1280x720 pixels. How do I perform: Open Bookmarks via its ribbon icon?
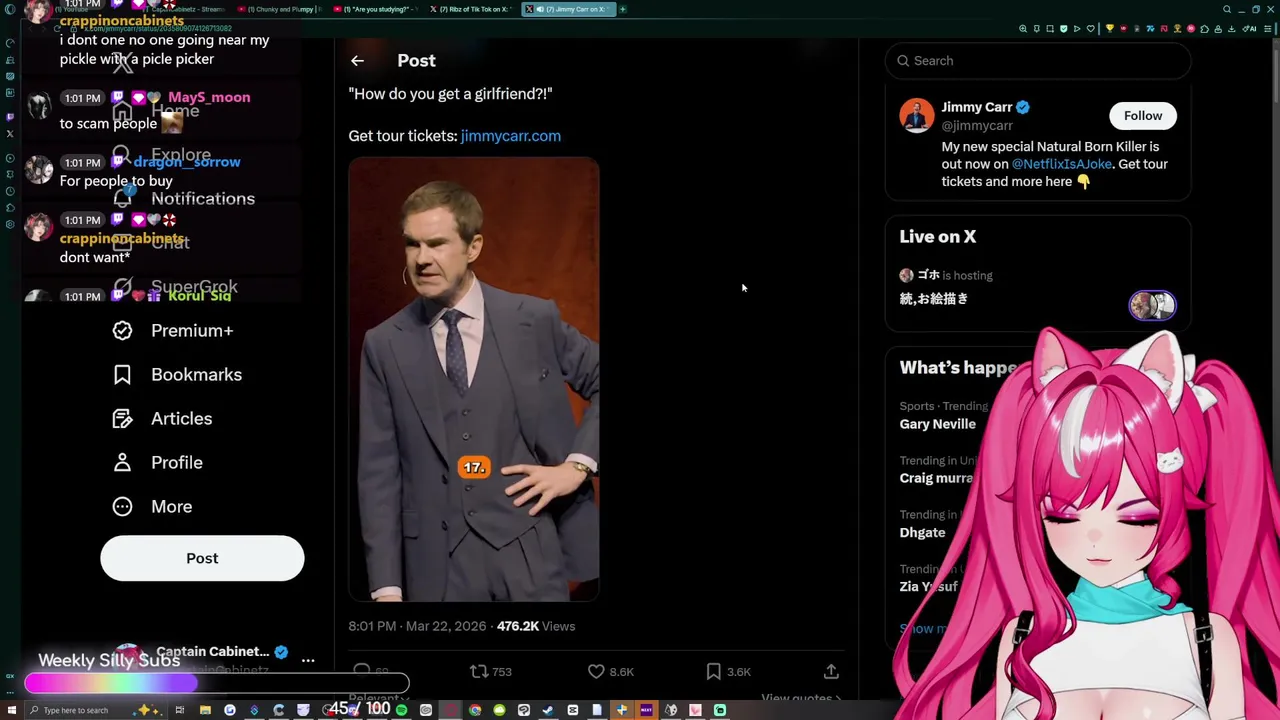click(122, 375)
